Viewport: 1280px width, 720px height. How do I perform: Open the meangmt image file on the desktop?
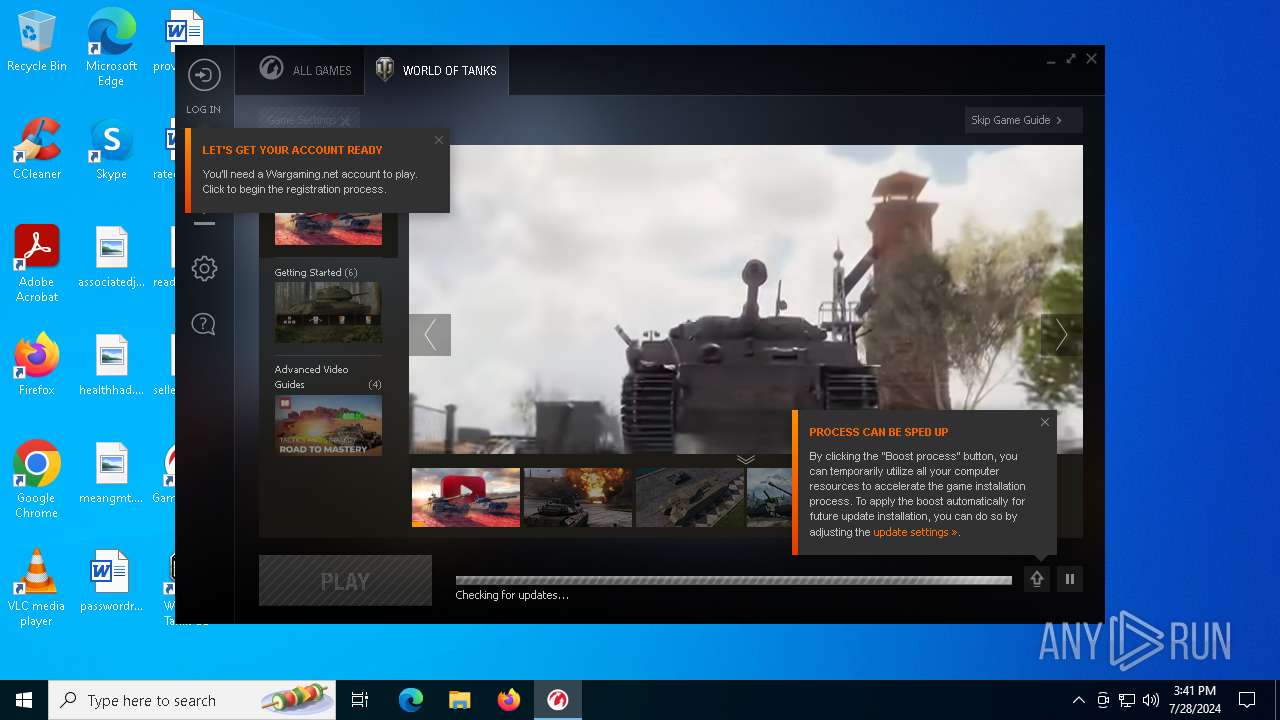coord(111,473)
